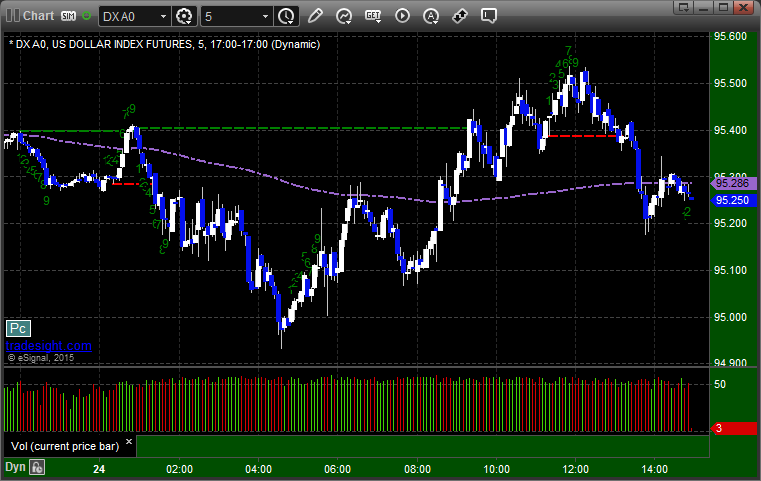
Task: Click the SIM mode badge icon
Action: (68, 16)
